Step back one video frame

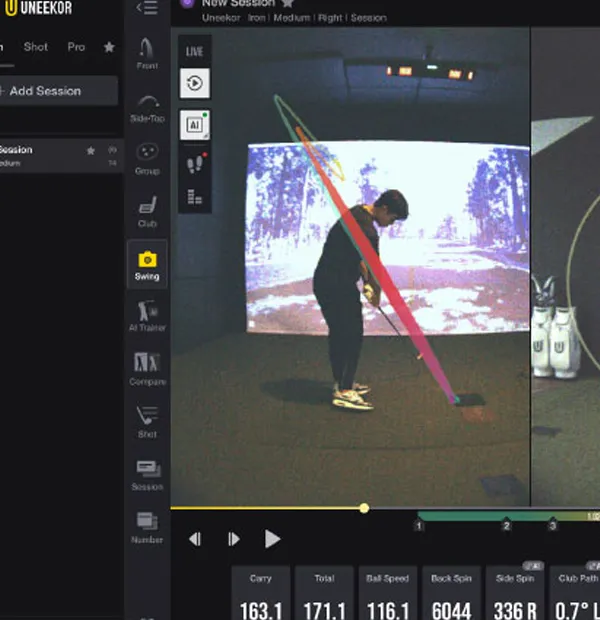pyautogui.click(x=195, y=539)
